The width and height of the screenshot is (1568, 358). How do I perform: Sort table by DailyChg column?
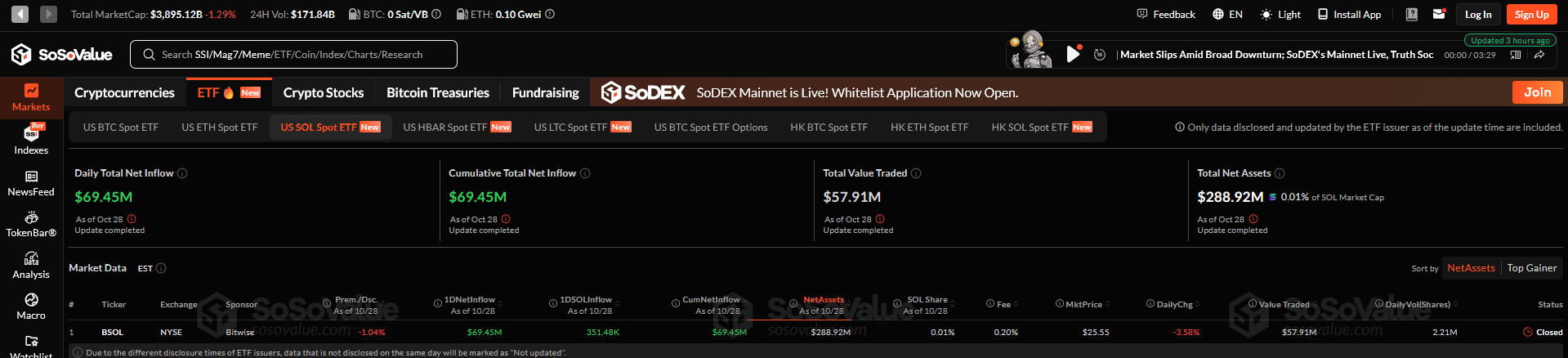[1174, 304]
